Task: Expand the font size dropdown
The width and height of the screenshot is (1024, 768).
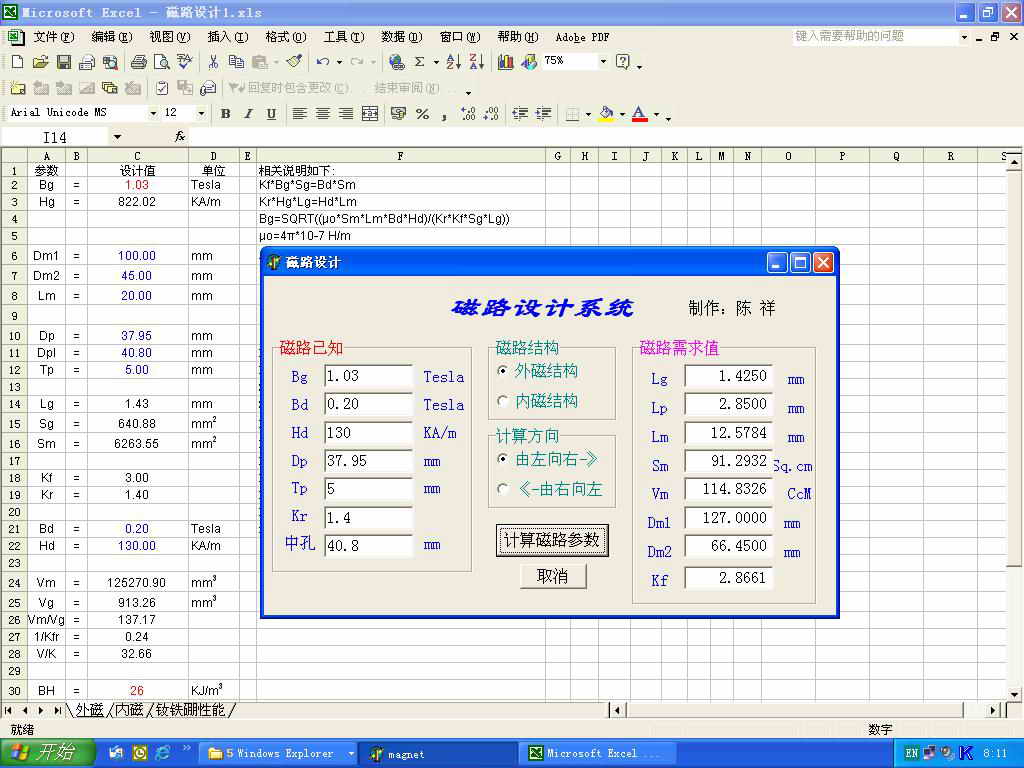Action: [x=201, y=114]
